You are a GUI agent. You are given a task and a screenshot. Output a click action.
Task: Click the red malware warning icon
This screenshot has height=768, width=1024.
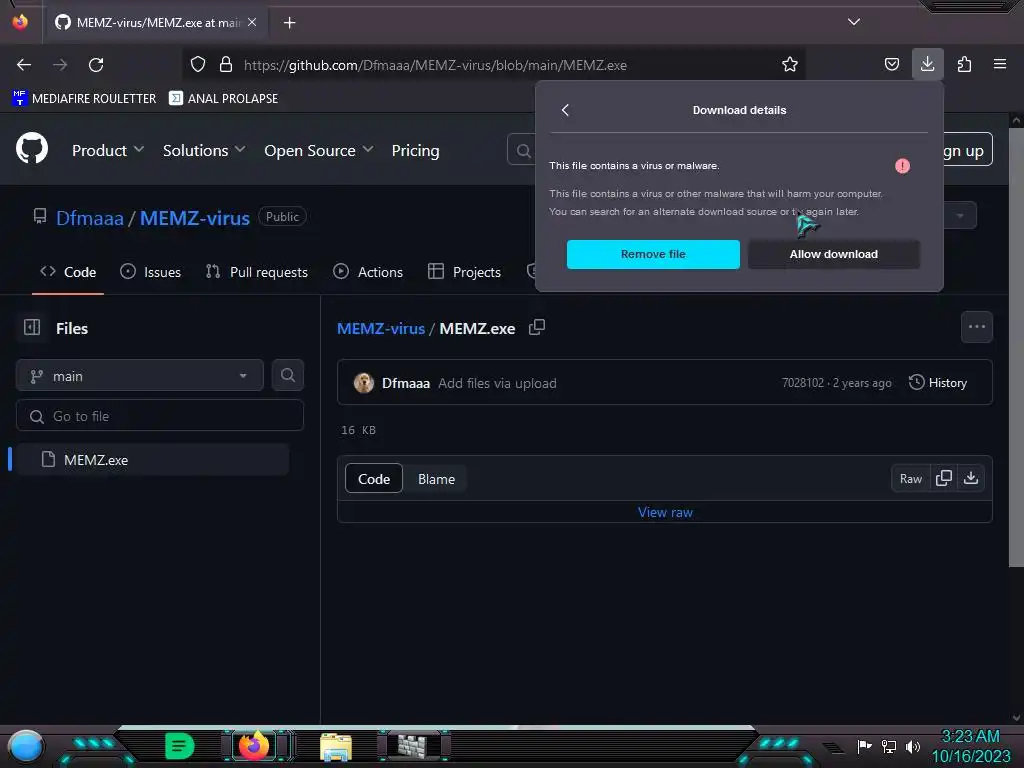(x=902, y=166)
